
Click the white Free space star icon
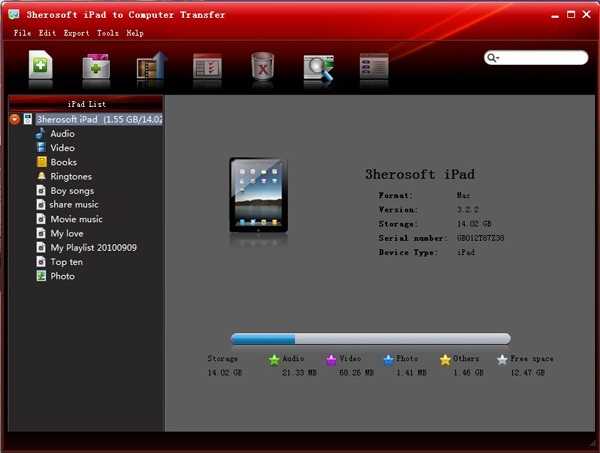502,360
